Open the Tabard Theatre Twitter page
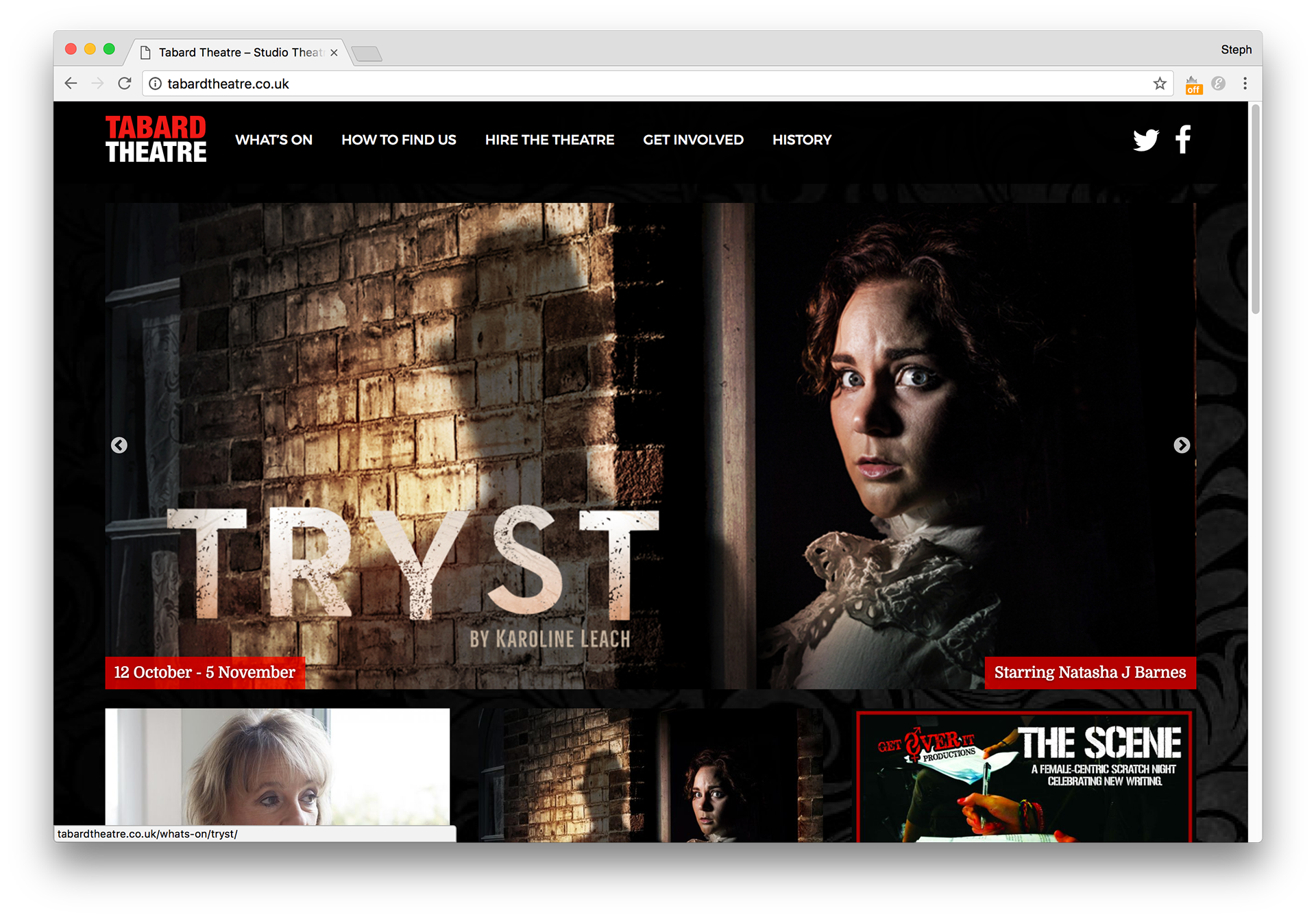Image resolution: width=1316 pixels, height=919 pixels. [x=1145, y=140]
